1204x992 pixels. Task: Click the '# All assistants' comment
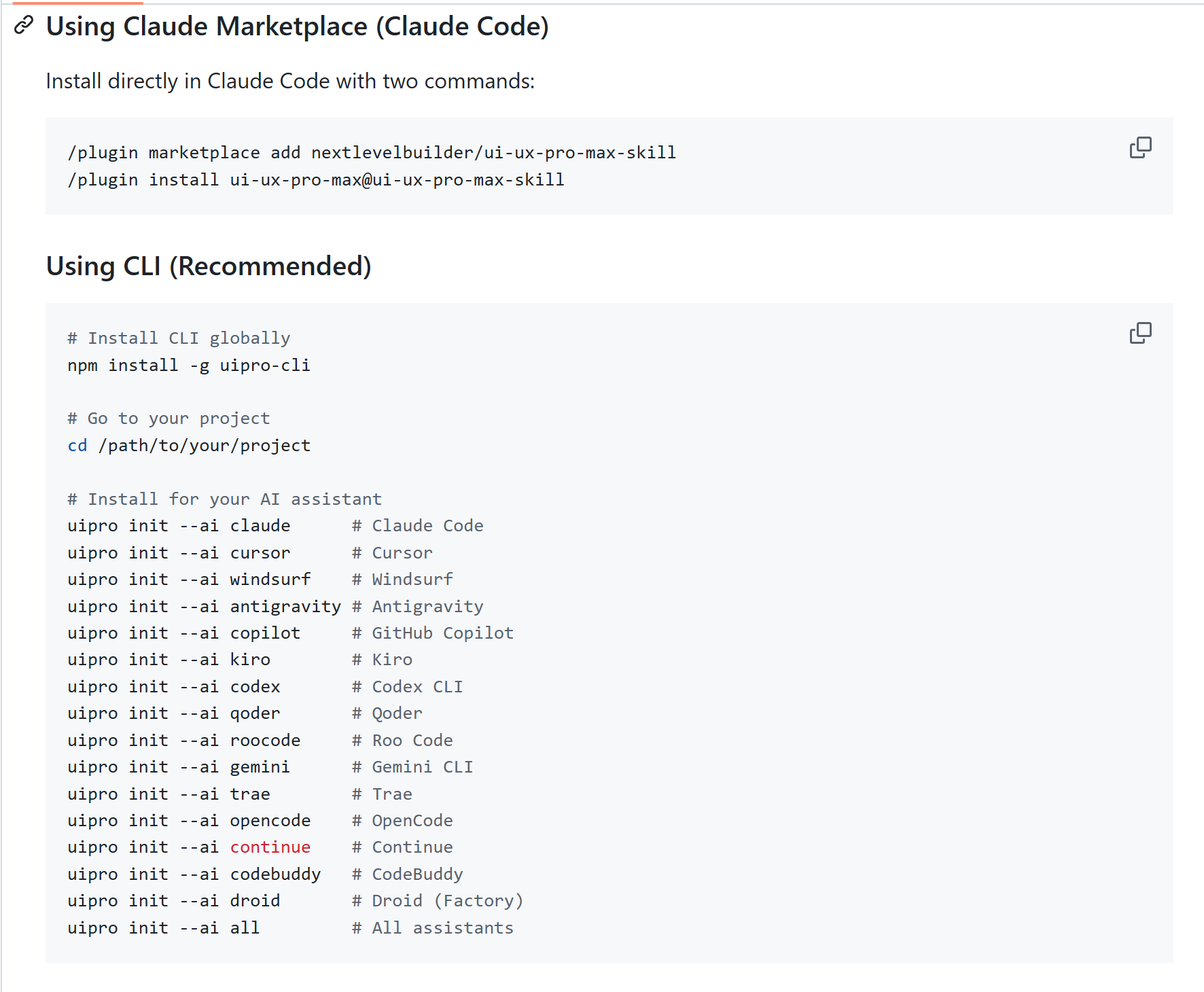[x=433, y=928]
